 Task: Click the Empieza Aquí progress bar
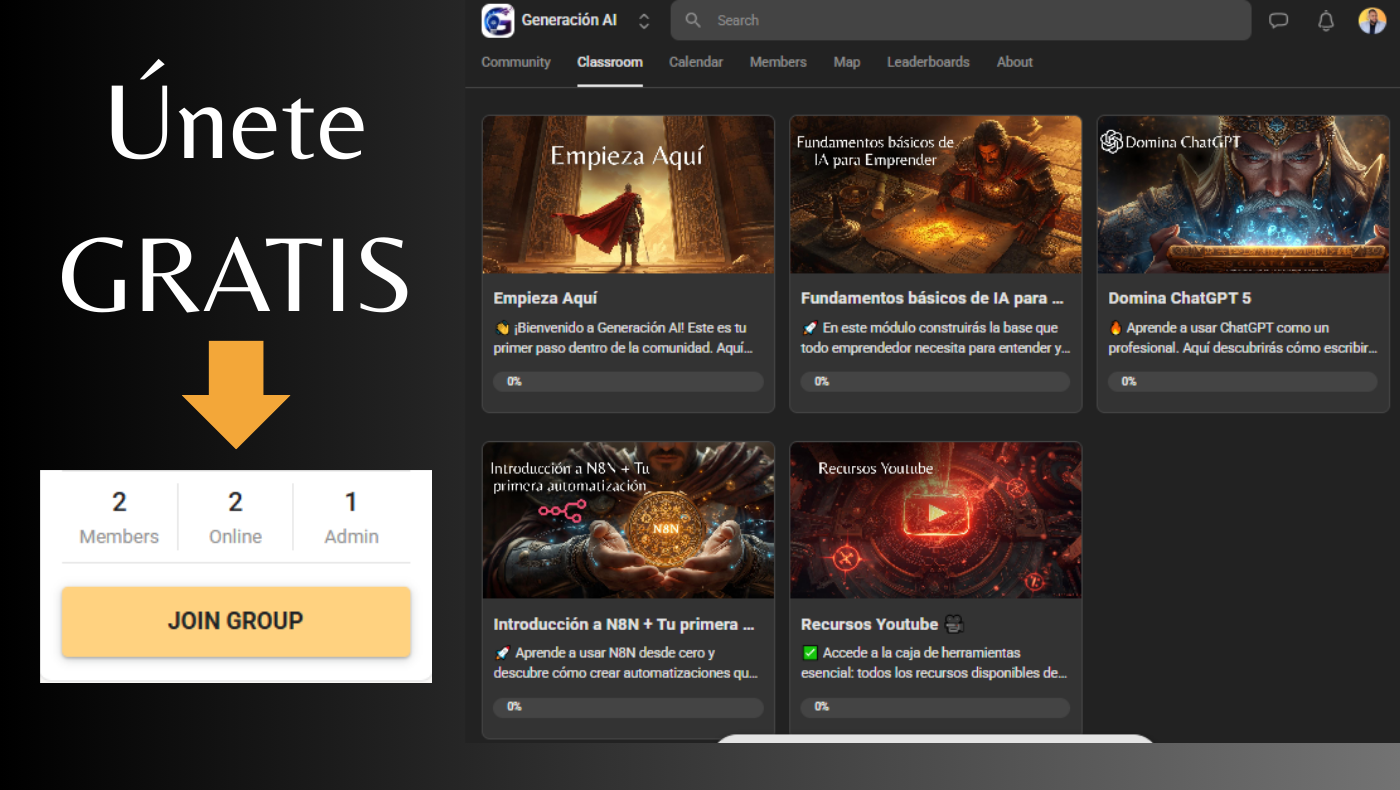(x=628, y=381)
